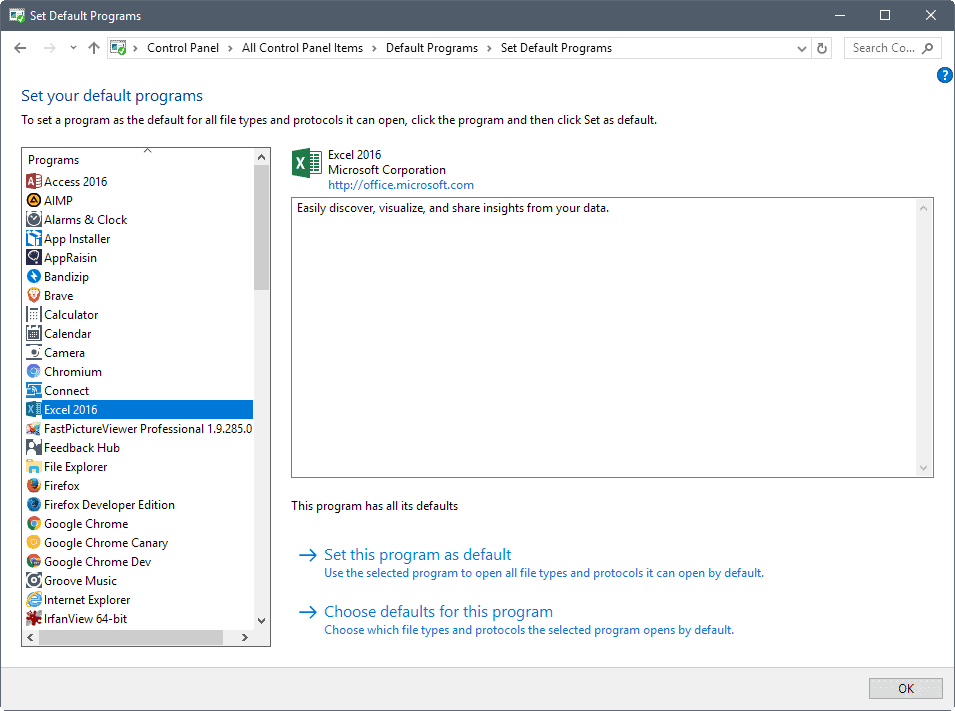
Task: Pick the Brave browser icon
Action: pos(34,295)
